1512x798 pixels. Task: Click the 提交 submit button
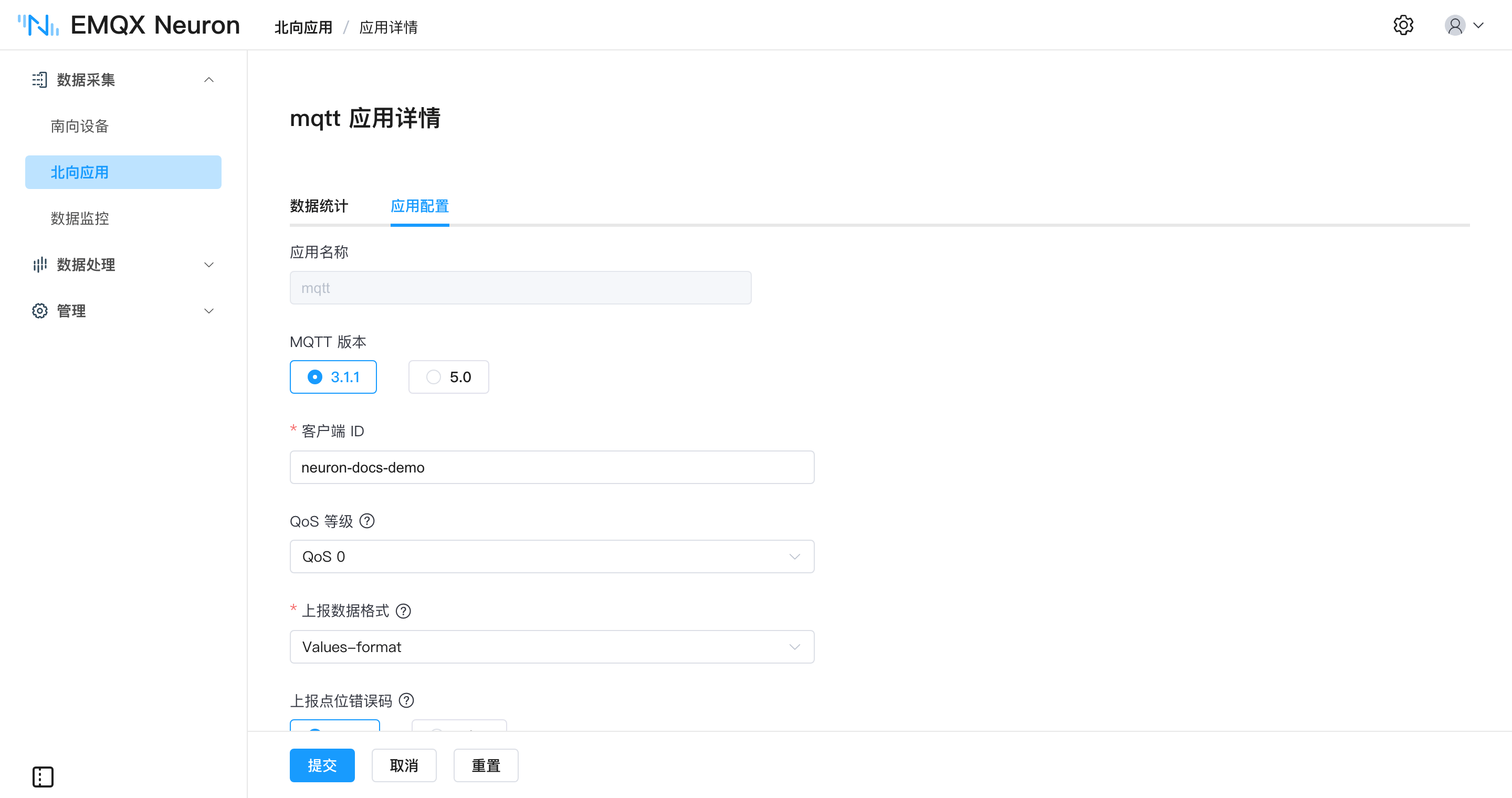click(x=322, y=765)
